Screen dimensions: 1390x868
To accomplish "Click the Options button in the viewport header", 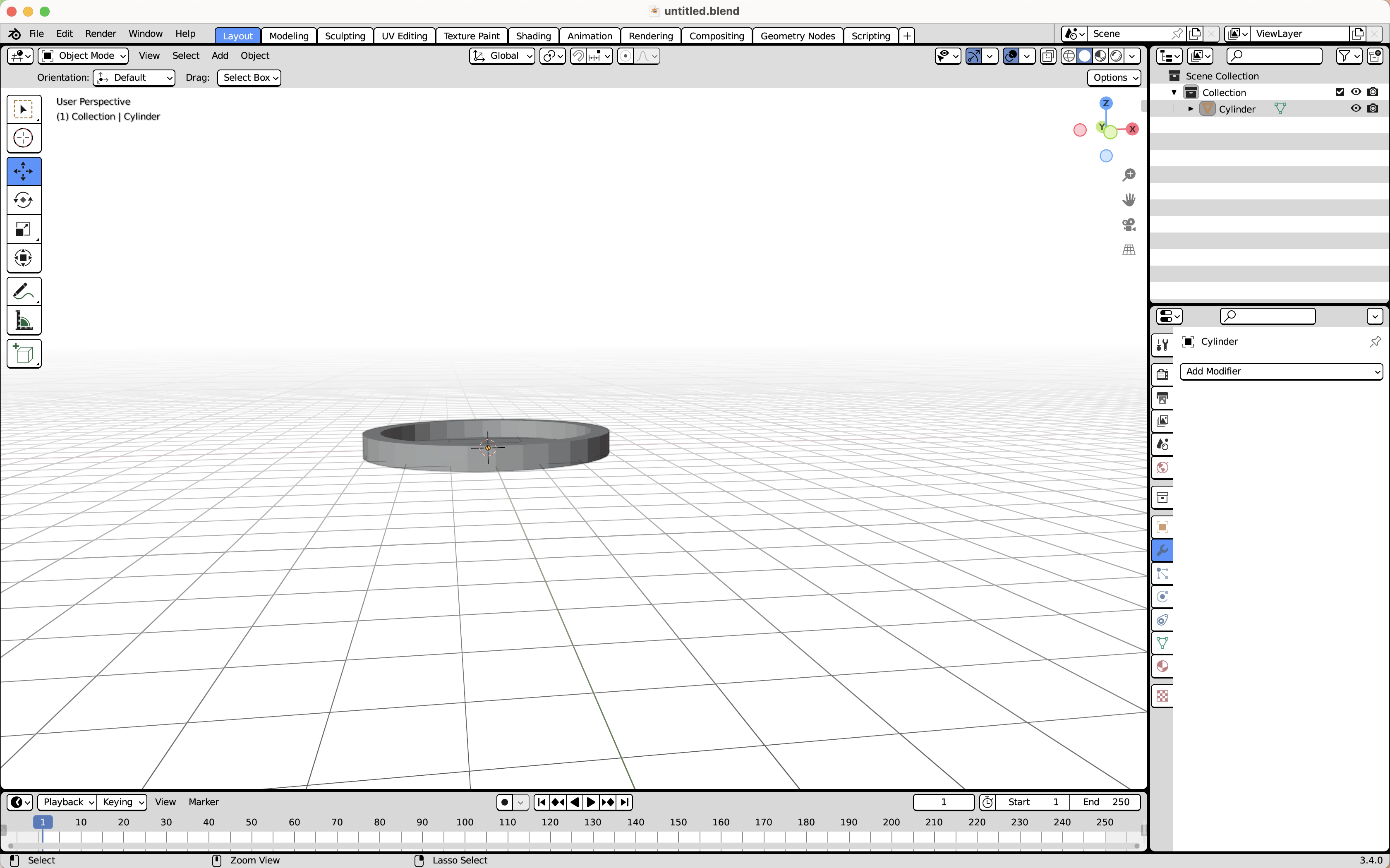I will (1113, 77).
